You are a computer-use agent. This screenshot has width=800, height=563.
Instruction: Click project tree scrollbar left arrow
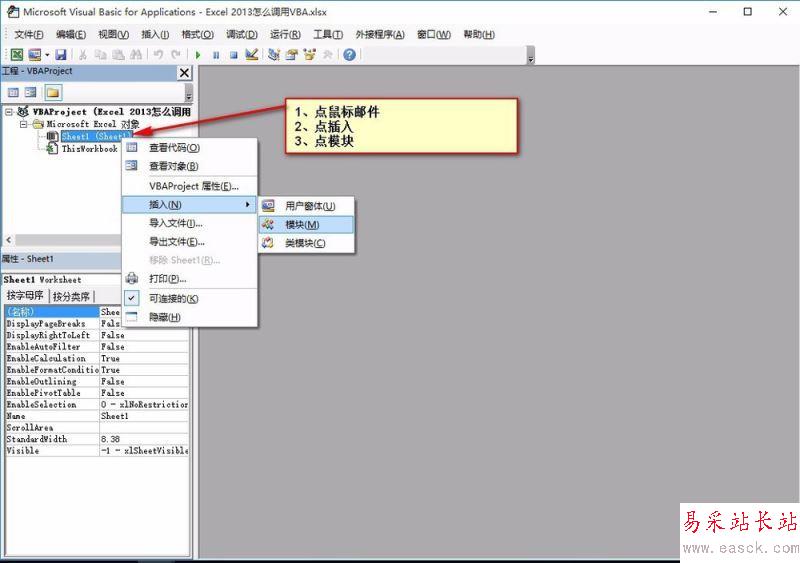[9, 239]
